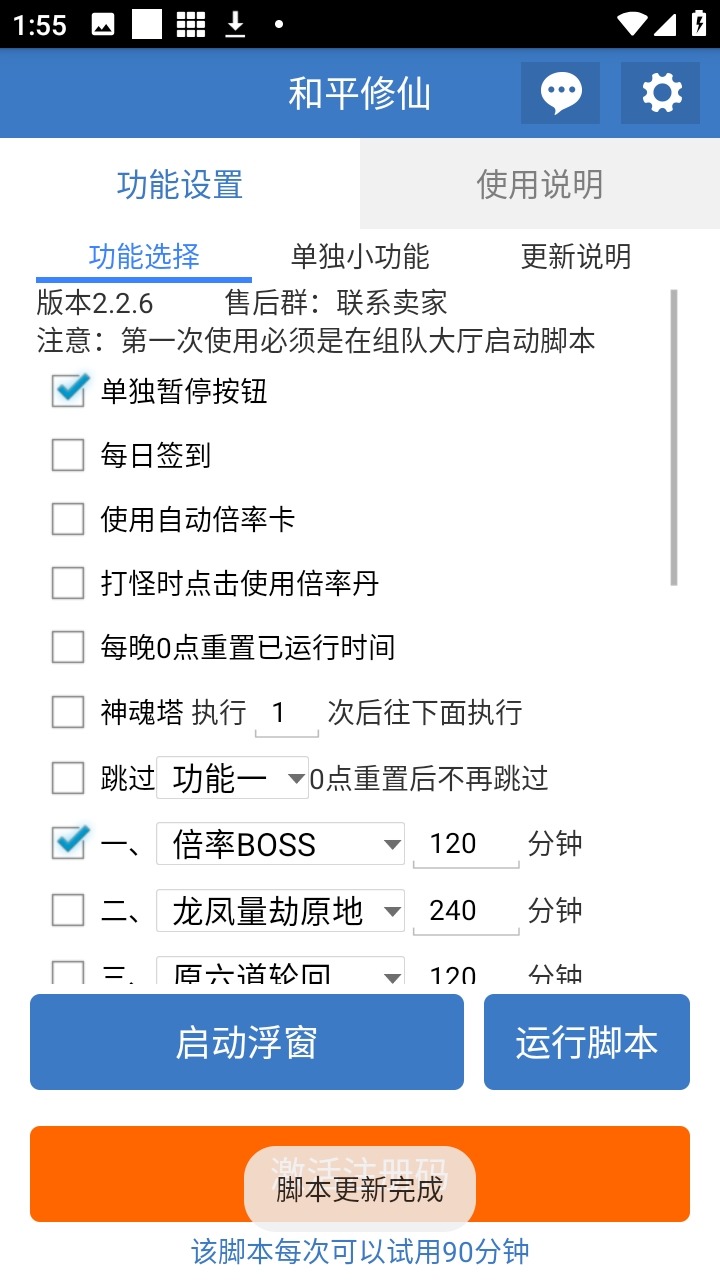Enable the 每日签到 checkbox
720x1280 pixels.
pyautogui.click(x=68, y=456)
